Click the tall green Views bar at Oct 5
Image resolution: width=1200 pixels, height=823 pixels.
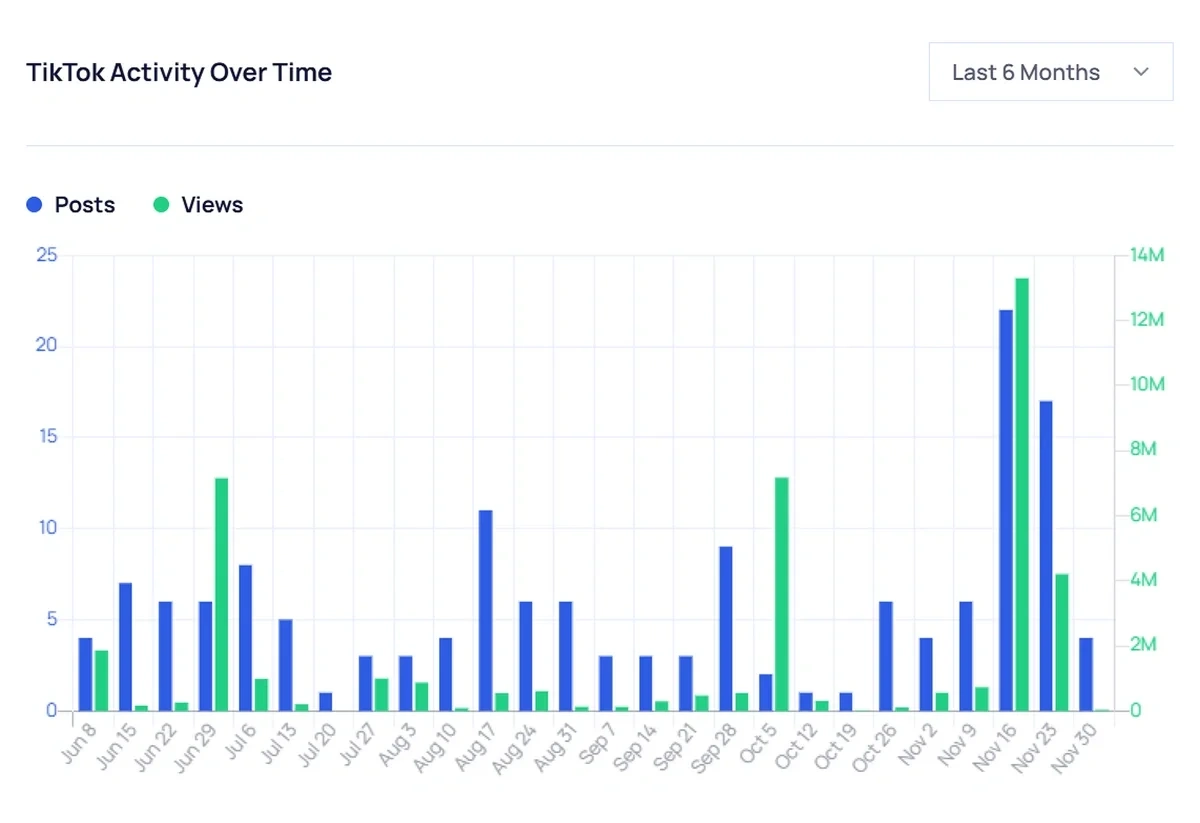pos(779,590)
